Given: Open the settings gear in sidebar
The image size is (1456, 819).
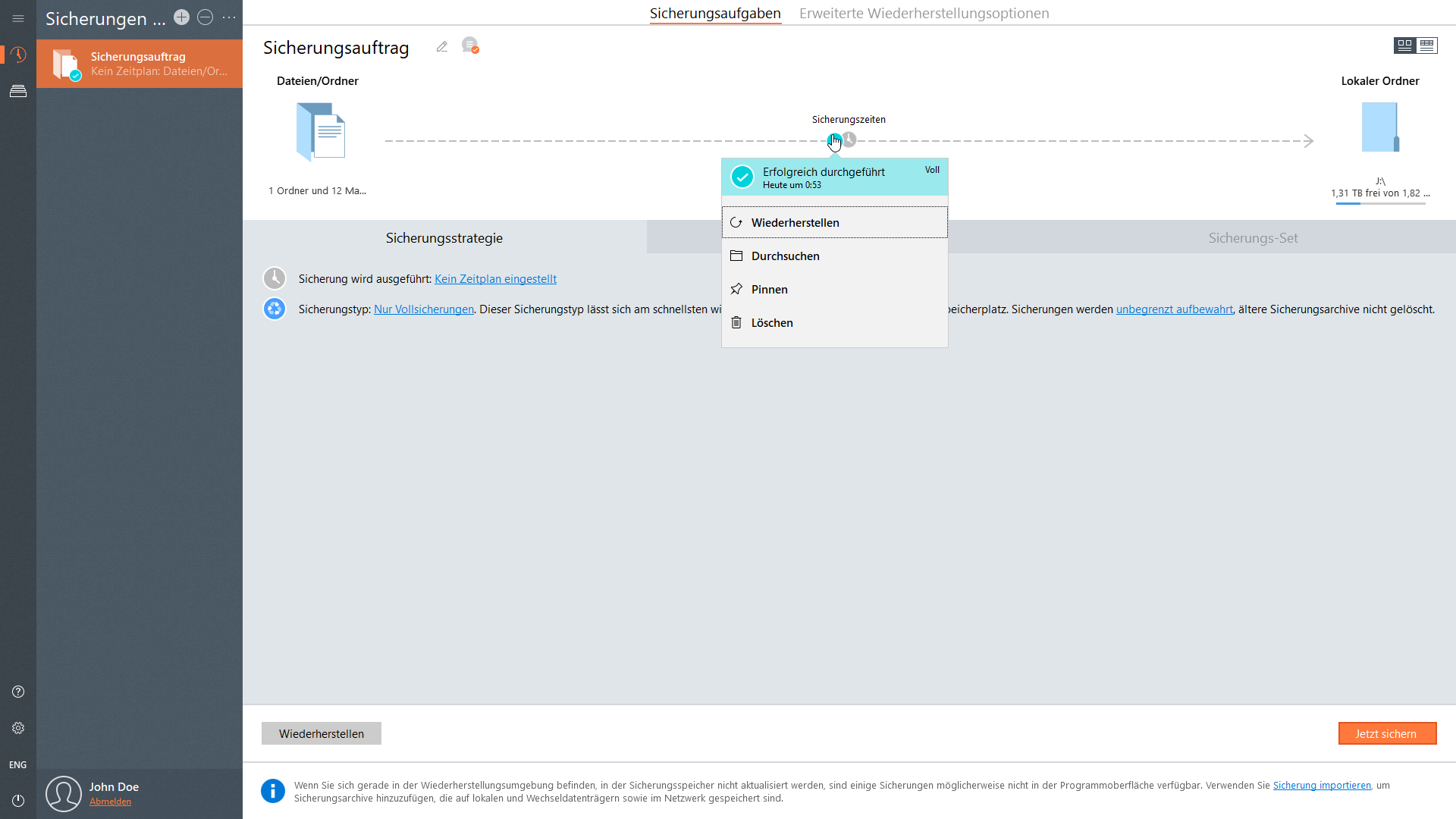Looking at the screenshot, I should [18, 728].
